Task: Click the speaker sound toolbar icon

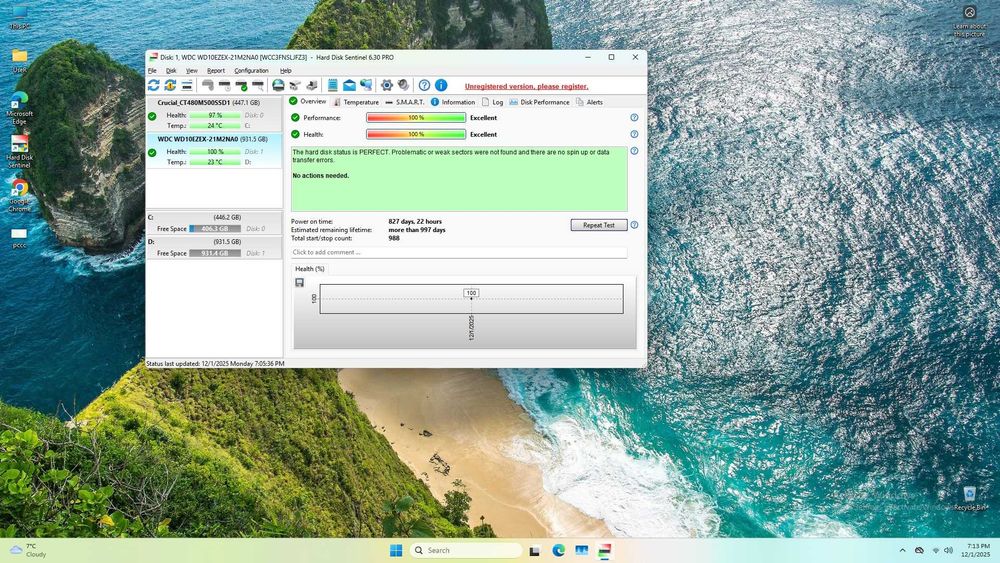Action: point(403,85)
